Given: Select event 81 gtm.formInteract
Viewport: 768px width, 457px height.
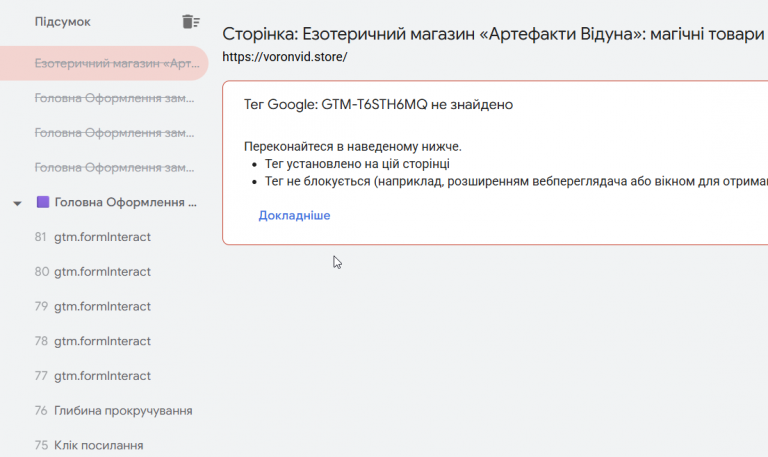Looking at the screenshot, I should [x=93, y=237].
